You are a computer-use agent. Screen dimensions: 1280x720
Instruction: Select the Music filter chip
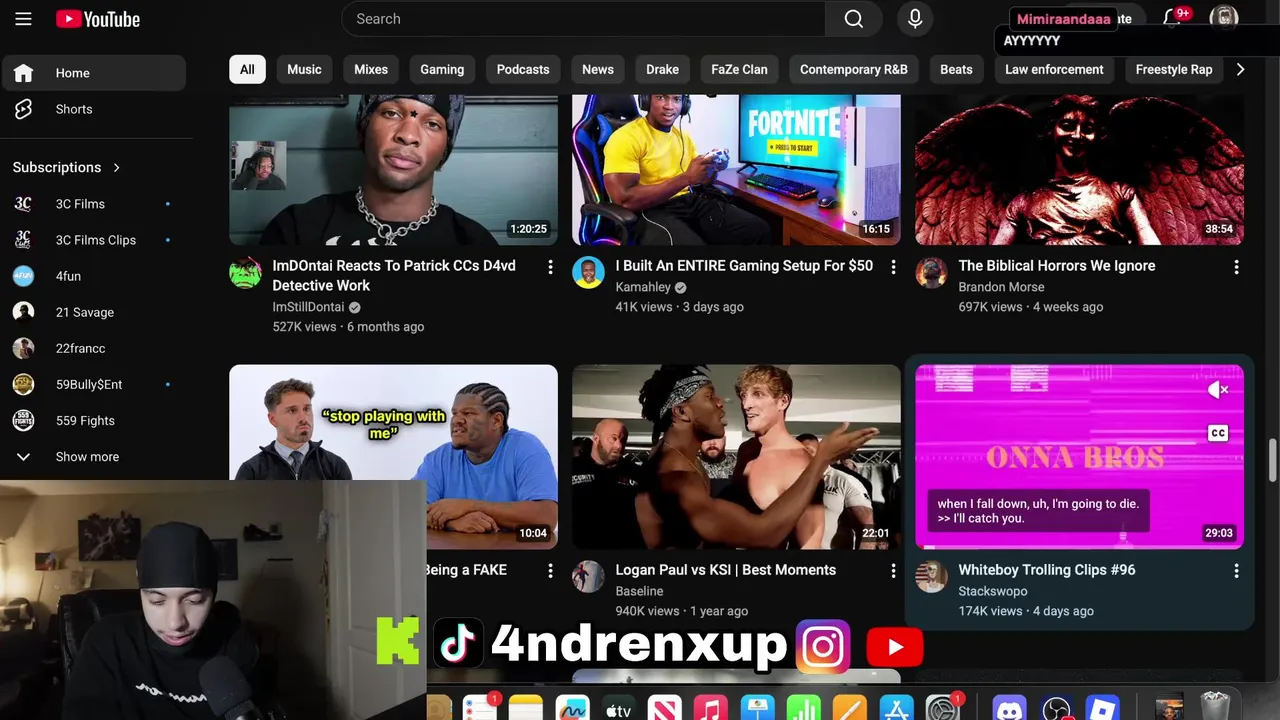click(x=304, y=69)
